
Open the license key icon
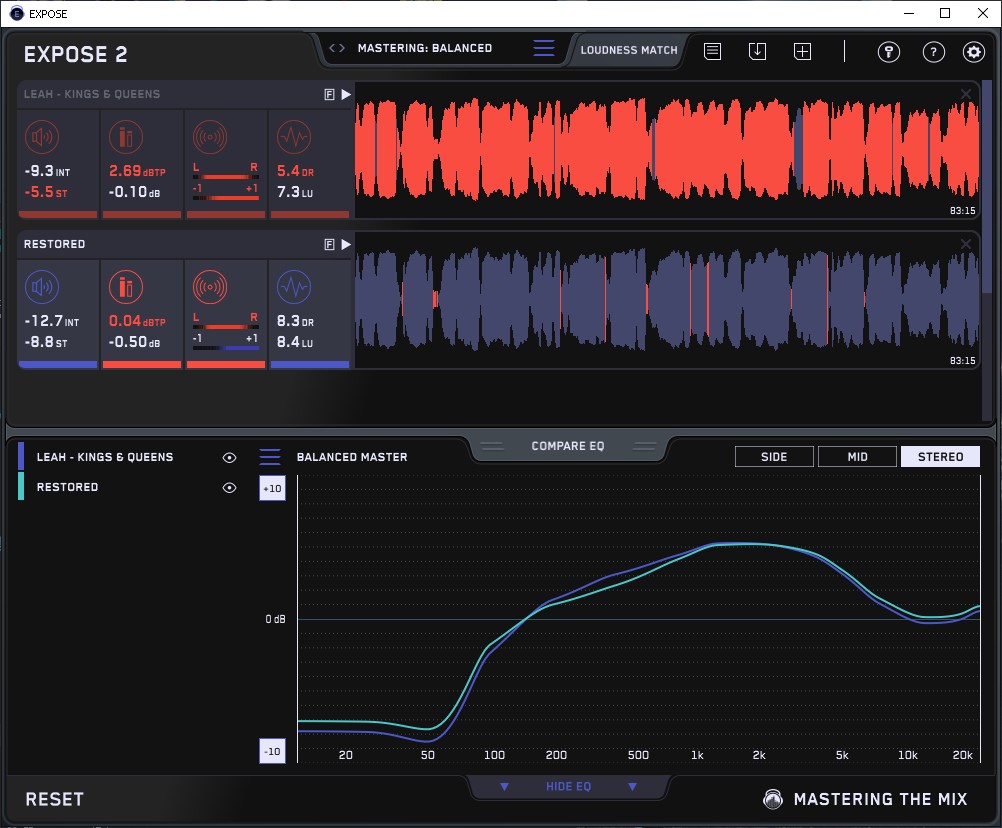pyautogui.click(x=889, y=52)
